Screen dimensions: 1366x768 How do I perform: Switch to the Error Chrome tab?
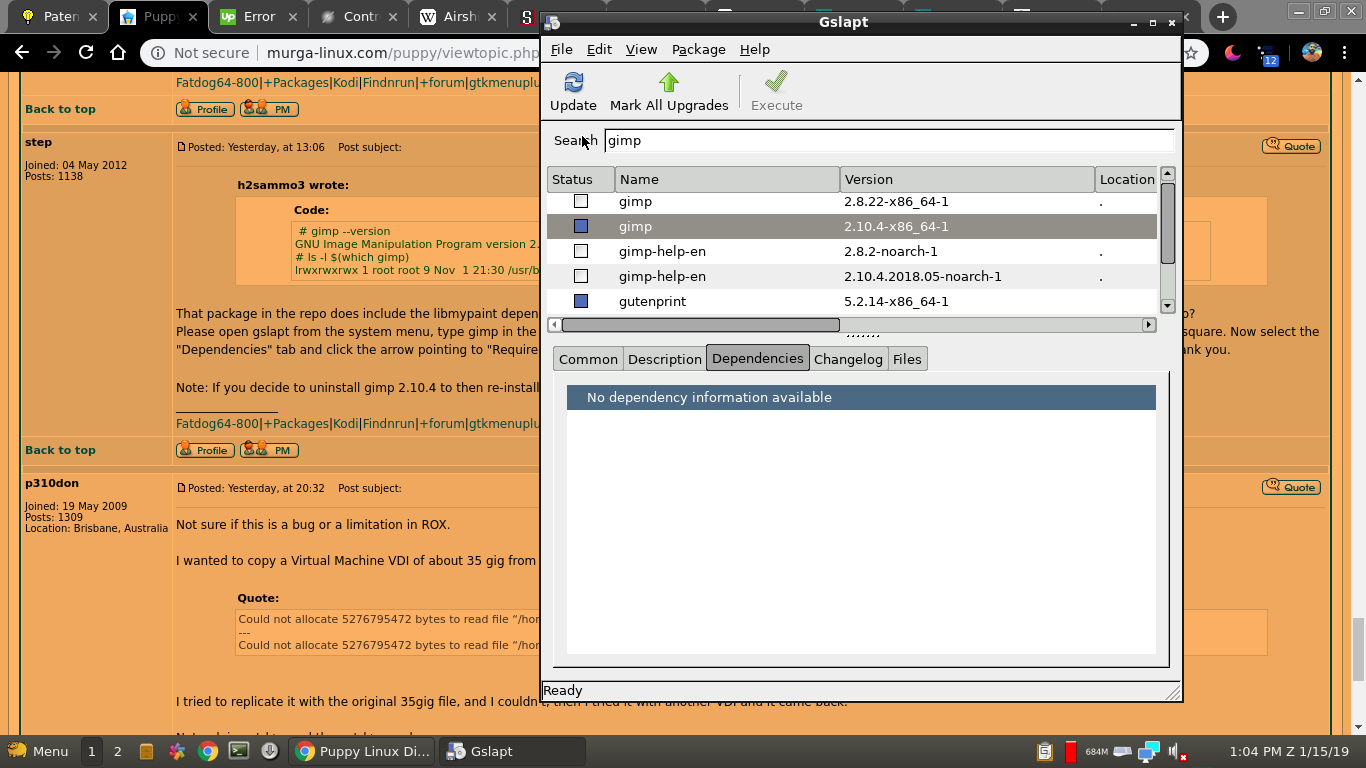click(x=258, y=17)
